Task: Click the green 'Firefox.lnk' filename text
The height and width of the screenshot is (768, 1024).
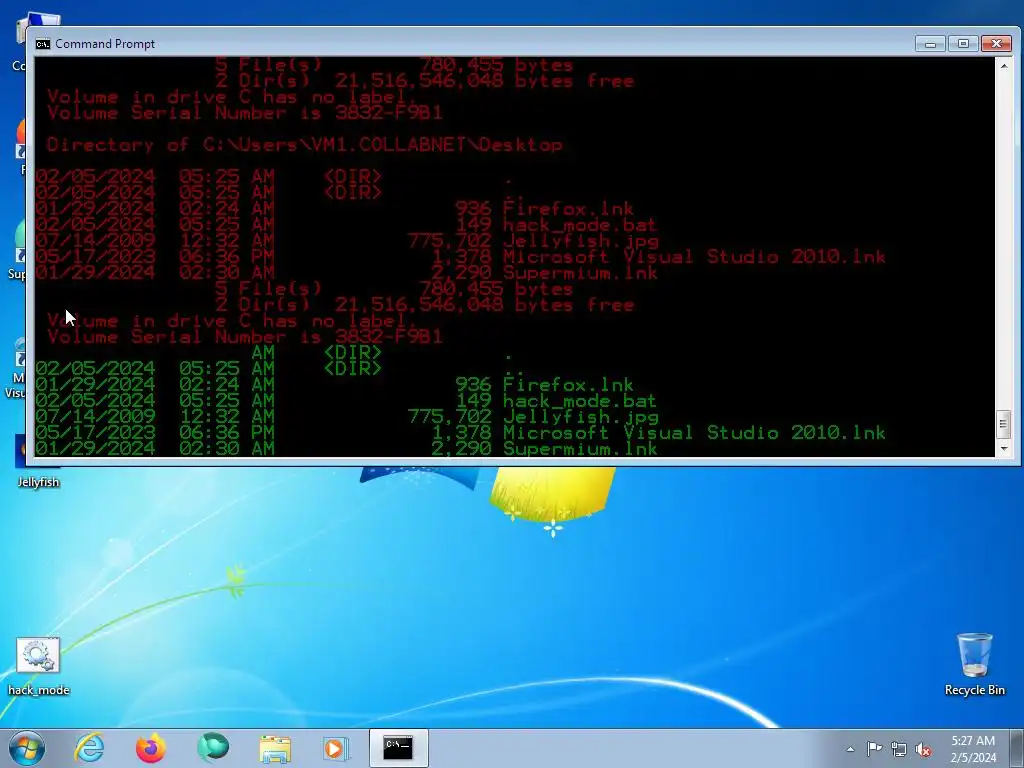Action: coord(568,385)
